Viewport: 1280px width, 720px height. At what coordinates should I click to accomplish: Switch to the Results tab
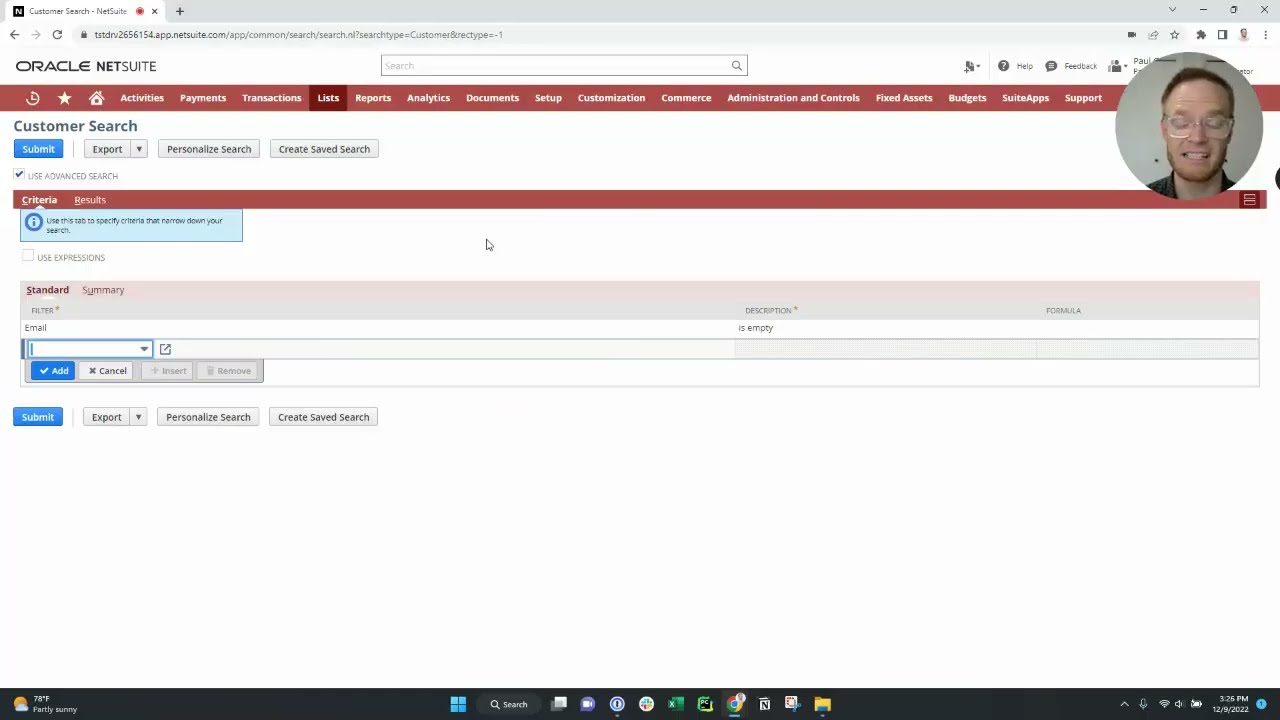point(90,200)
